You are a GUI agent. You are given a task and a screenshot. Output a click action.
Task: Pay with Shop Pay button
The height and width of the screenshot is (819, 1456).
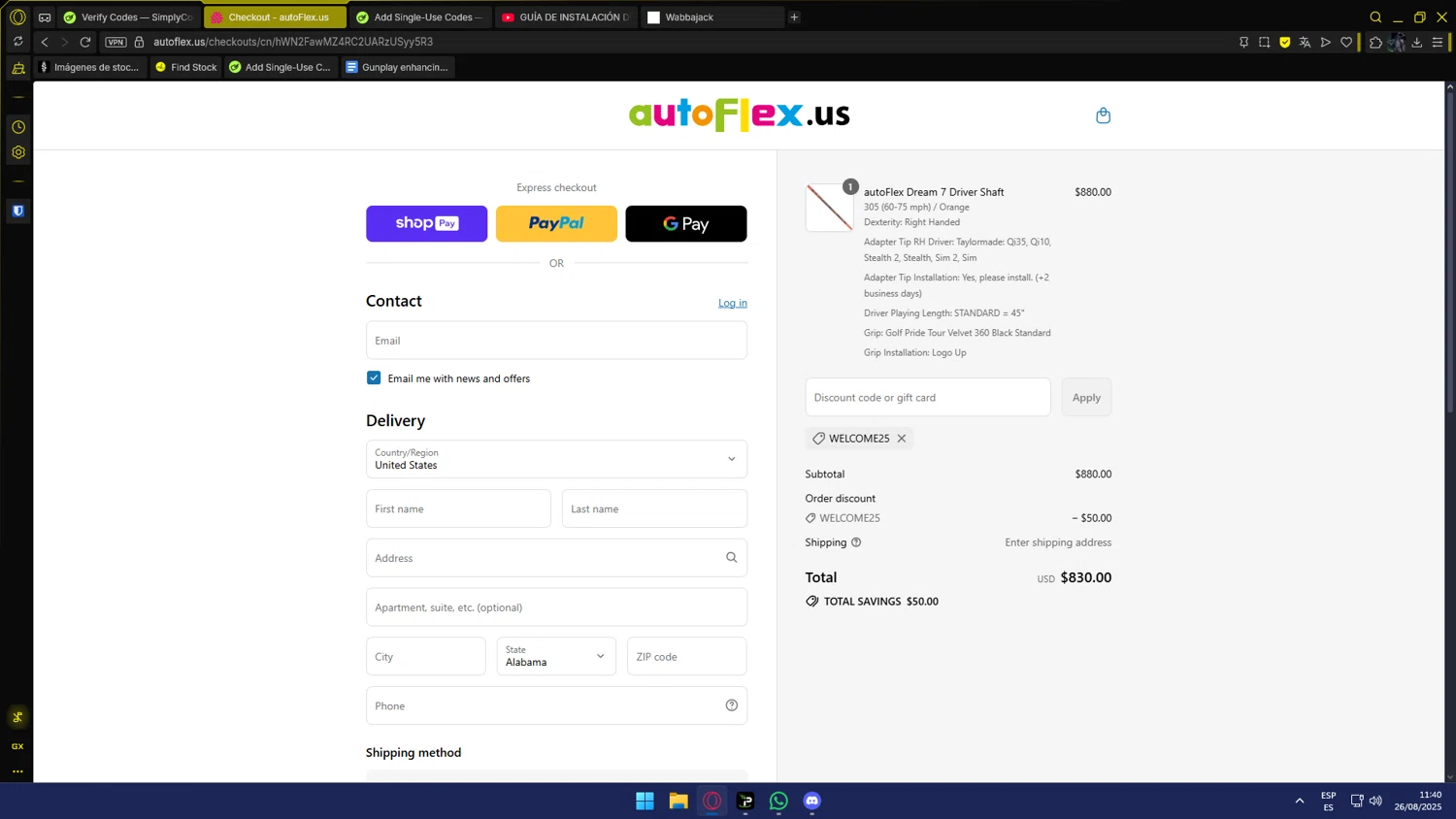point(426,223)
